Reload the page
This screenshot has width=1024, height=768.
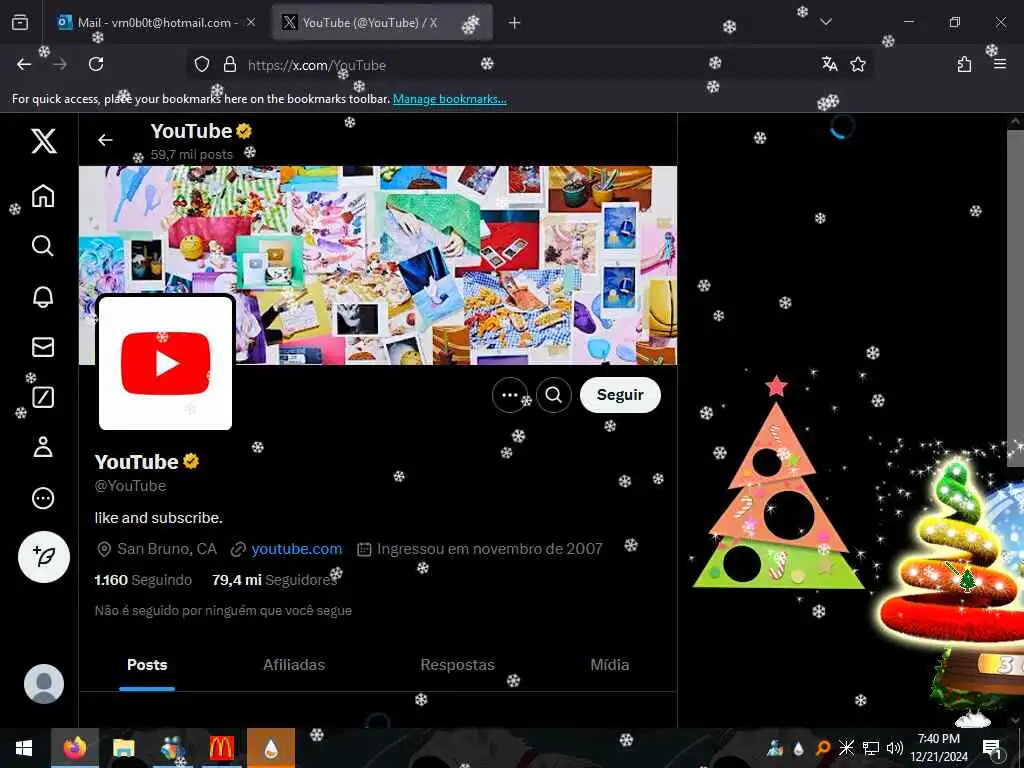(96, 64)
